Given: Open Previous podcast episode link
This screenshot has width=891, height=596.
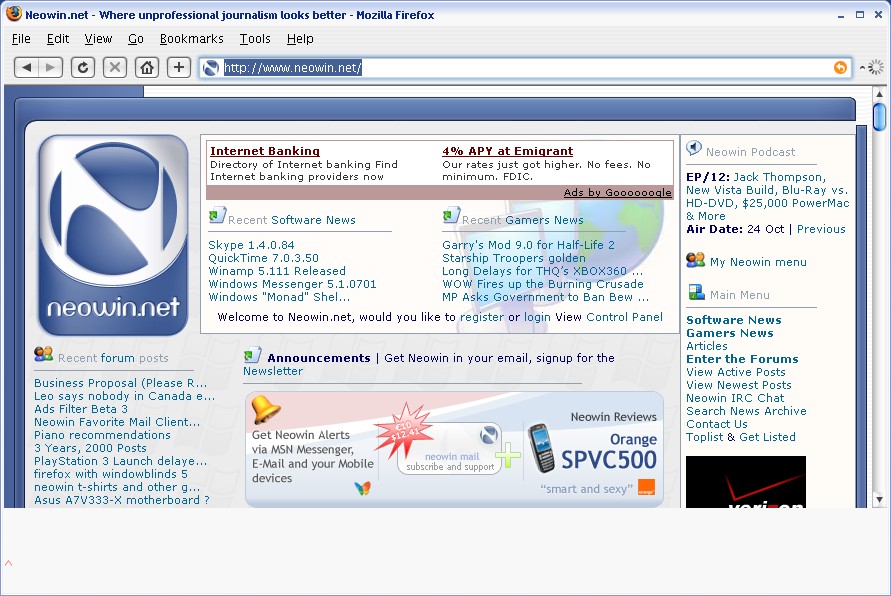Looking at the screenshot, I should tap(821, 229).
